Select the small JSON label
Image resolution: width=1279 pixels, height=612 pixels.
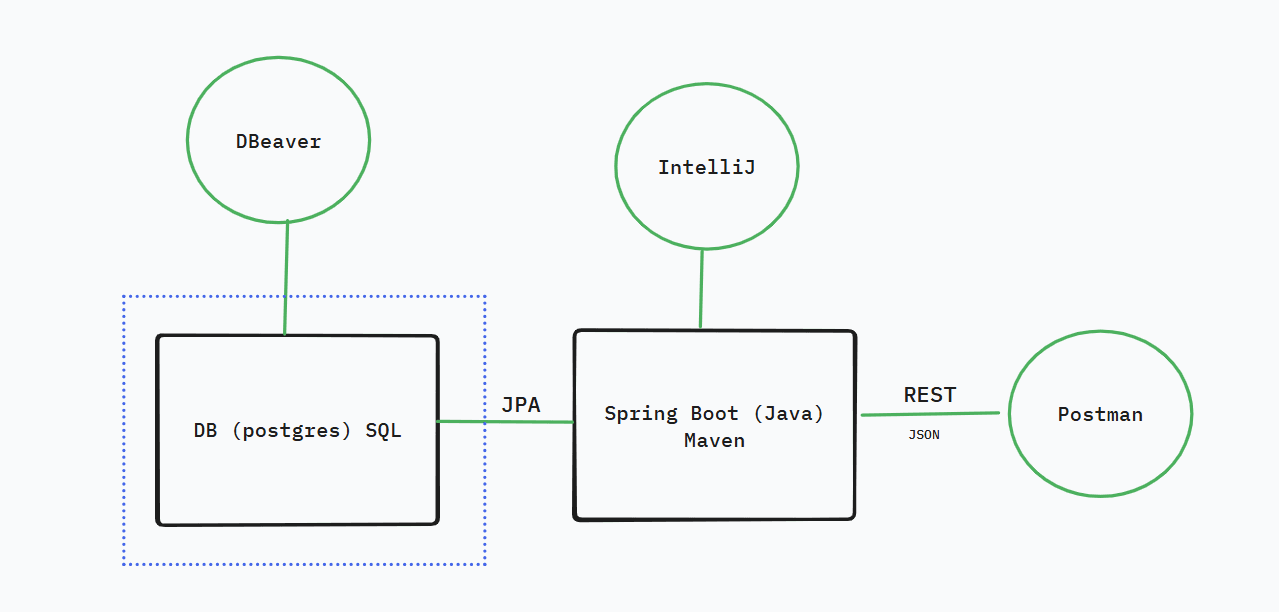point(924,436)
